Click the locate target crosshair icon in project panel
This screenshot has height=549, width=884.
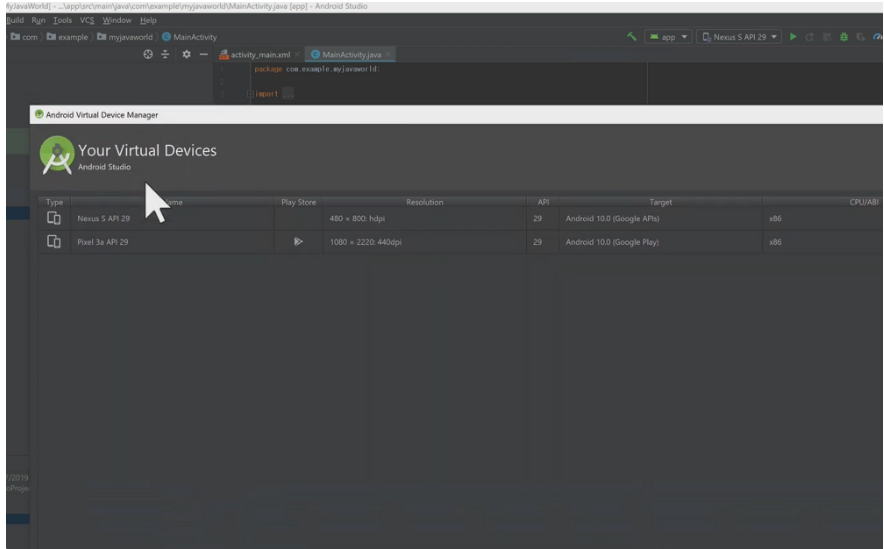pyautogui.click(x=148, y=54)
